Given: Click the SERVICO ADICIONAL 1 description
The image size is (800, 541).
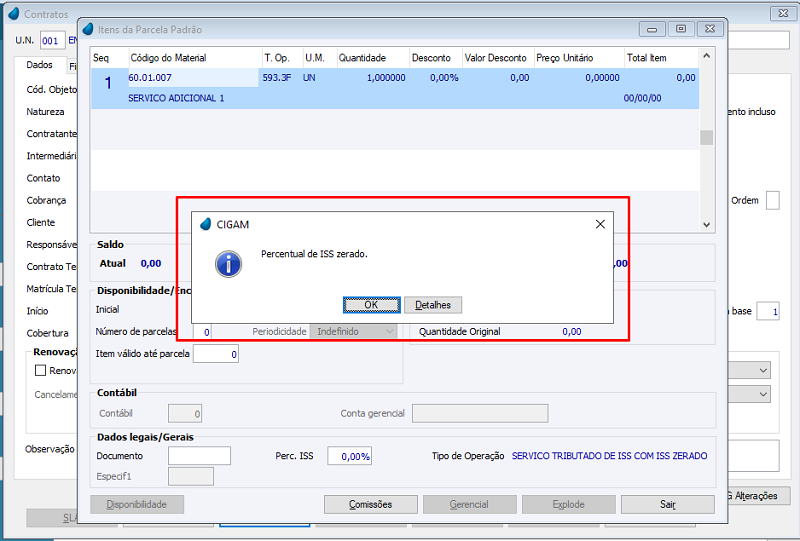Looking at the screenshot, I should click(x=176, y=98).
